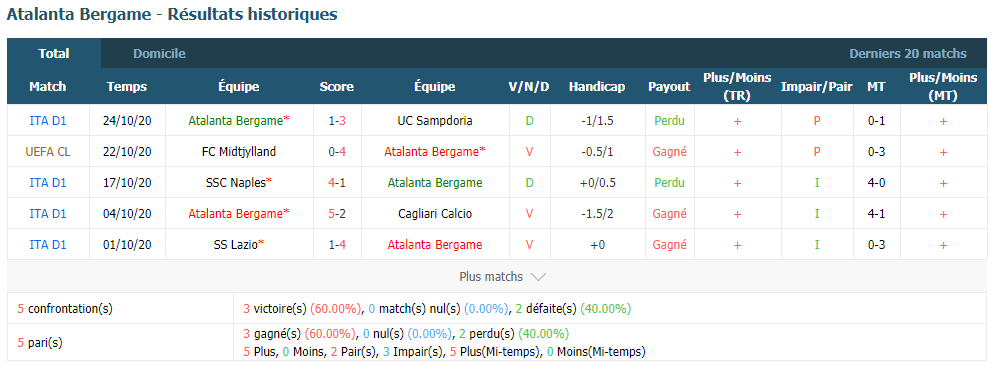
Task: Open the UEFA CL competition link
Action: point(48,152)
